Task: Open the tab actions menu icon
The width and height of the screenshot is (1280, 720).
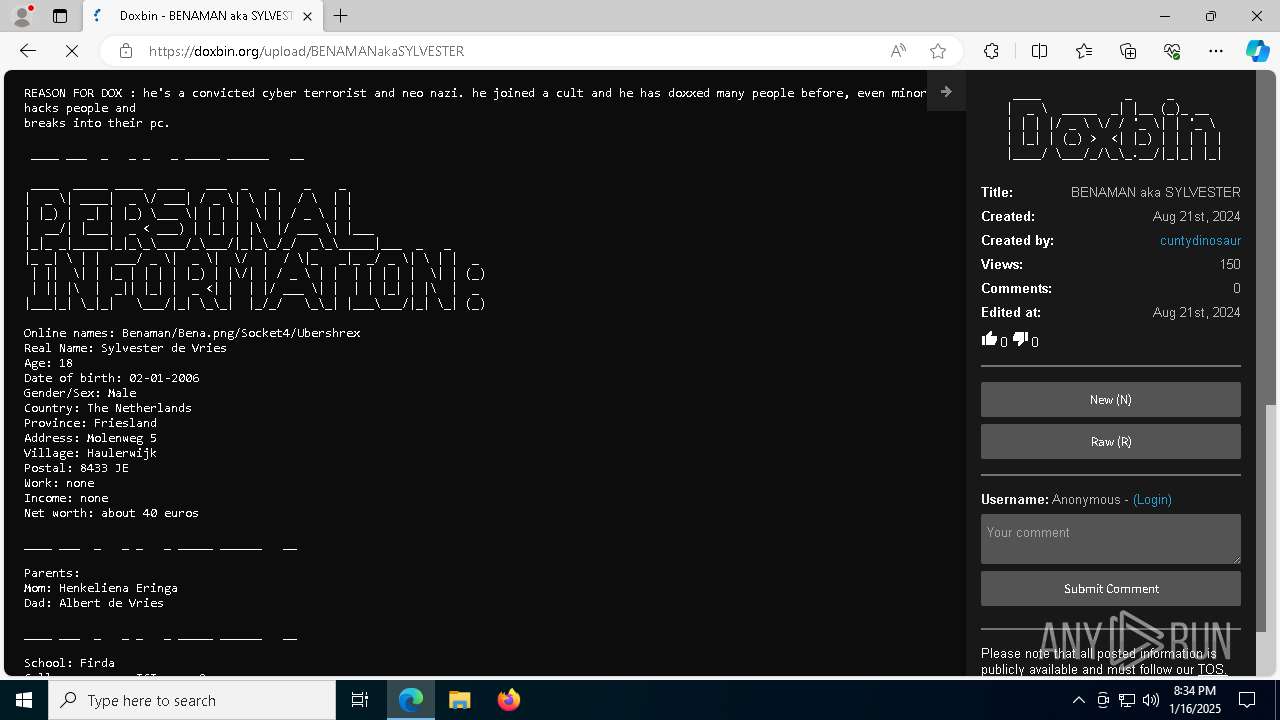Action: [60, 16]
